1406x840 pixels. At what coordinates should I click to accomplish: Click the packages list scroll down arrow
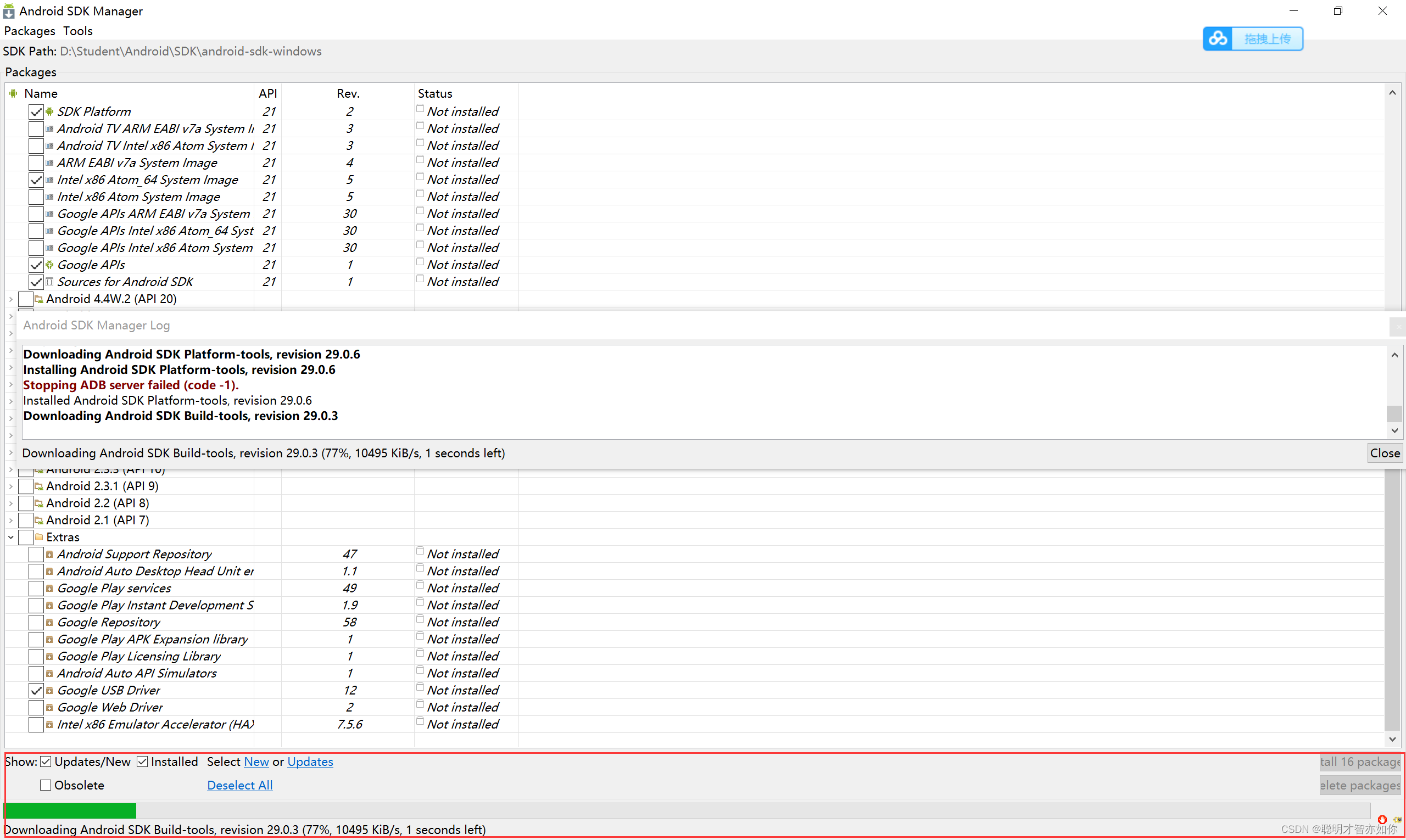point(1392,739)
